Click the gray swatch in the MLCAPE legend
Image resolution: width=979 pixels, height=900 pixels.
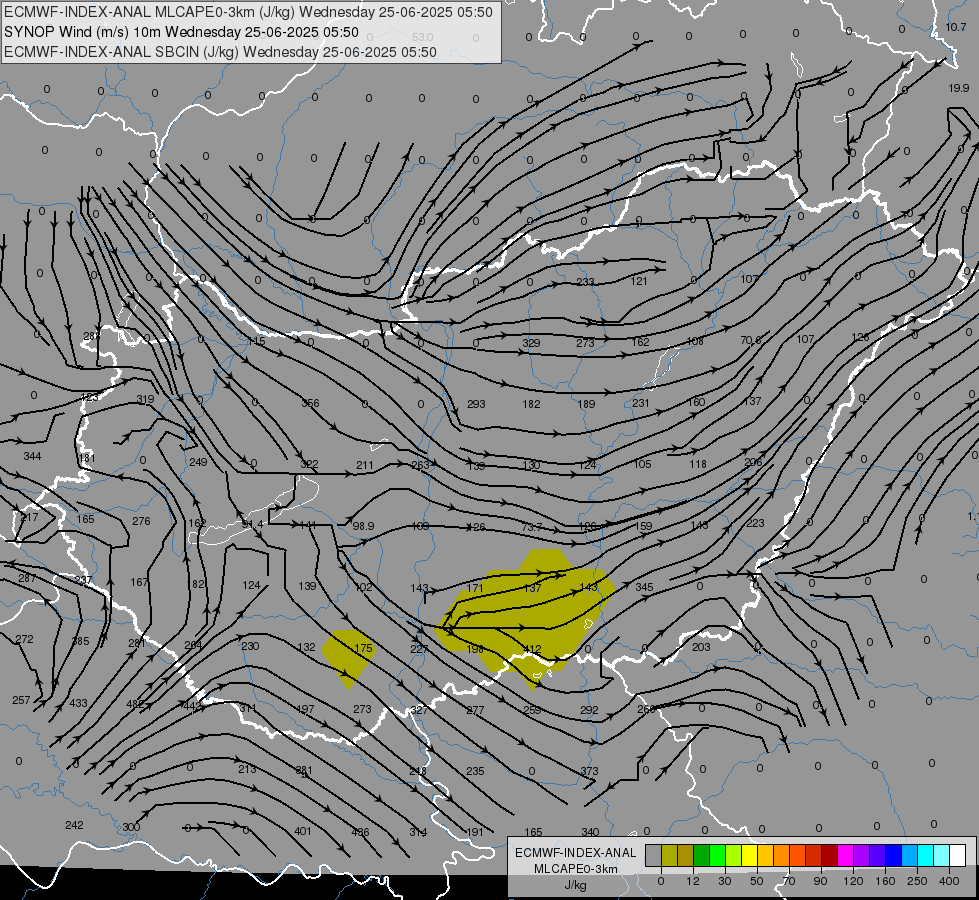tap(653, 855)
